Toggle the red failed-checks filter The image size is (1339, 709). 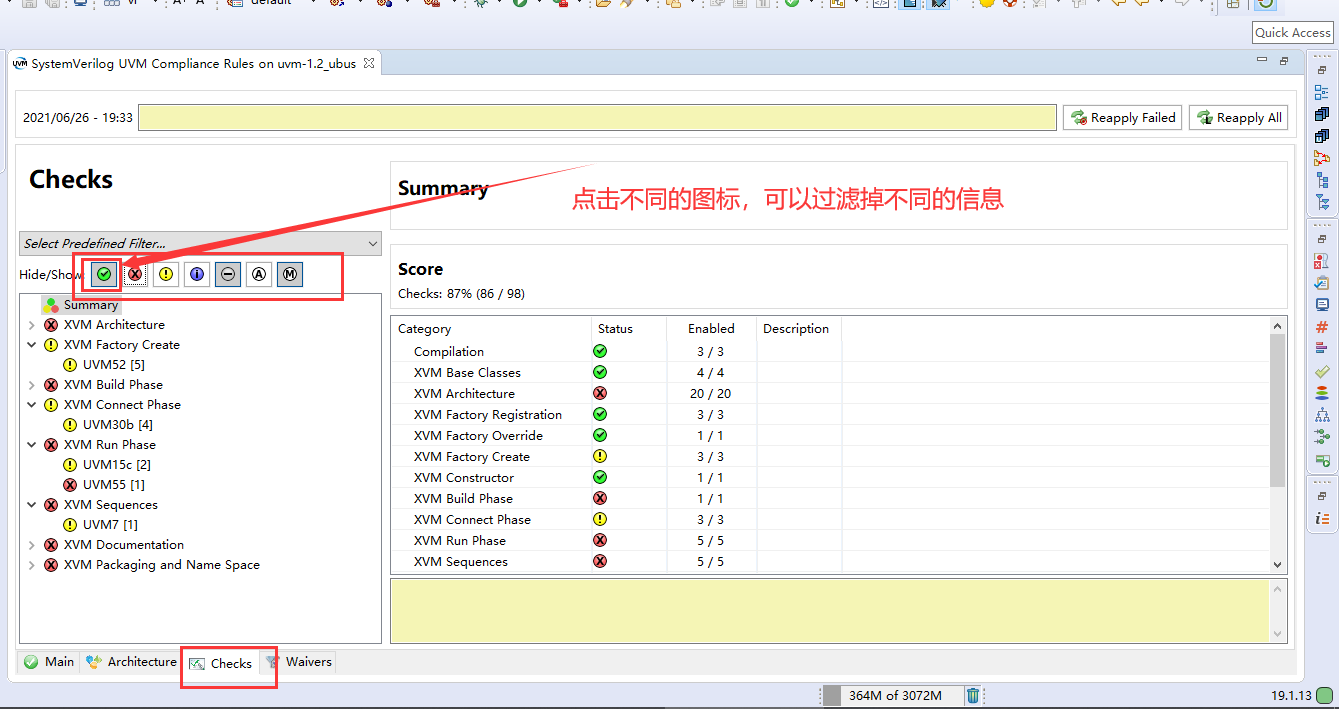point(134,274)
